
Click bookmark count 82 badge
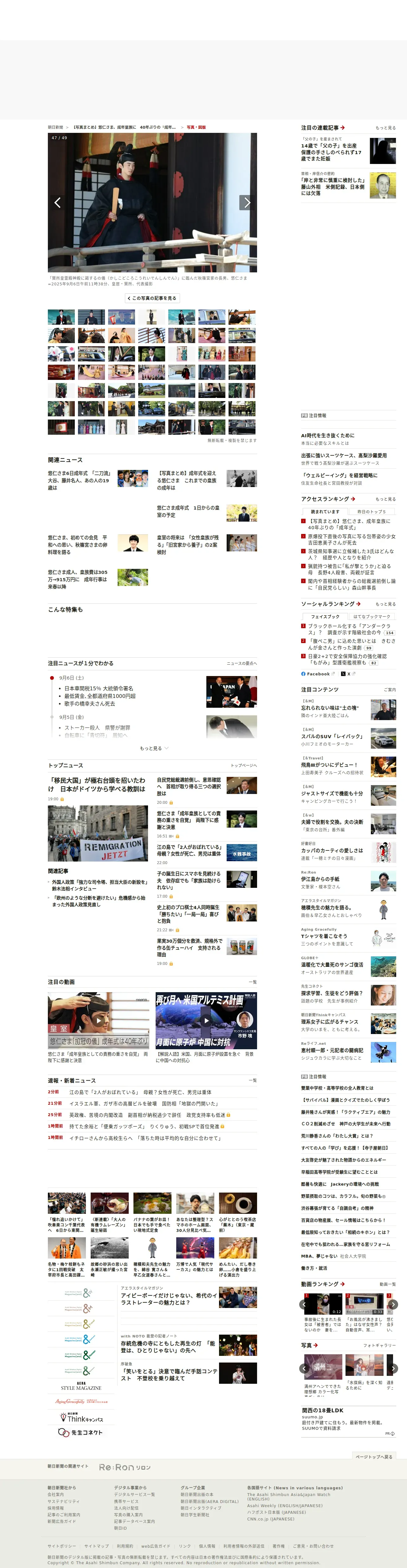click(x=373, y=663)
